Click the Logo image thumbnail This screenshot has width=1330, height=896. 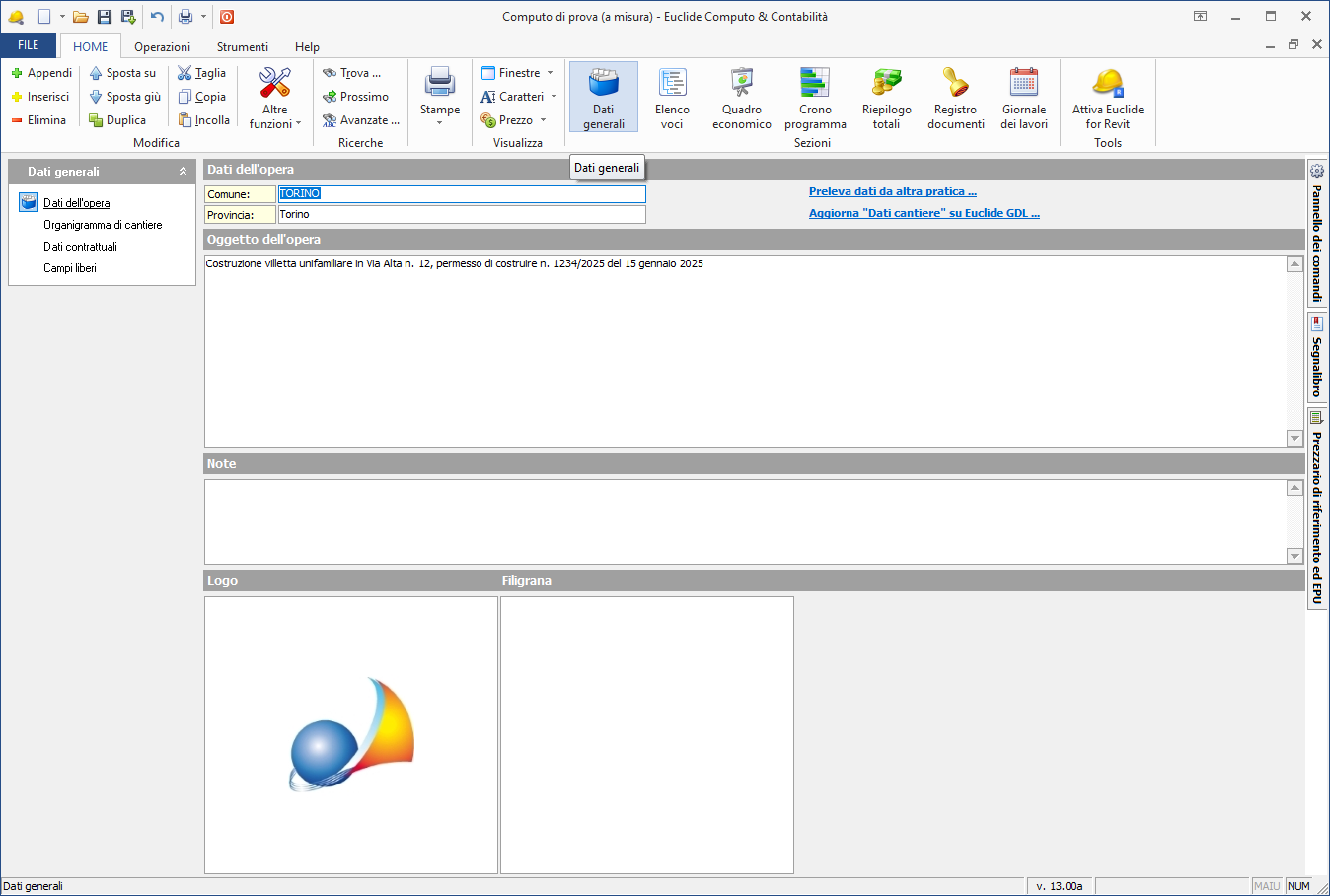click(351, 734)
